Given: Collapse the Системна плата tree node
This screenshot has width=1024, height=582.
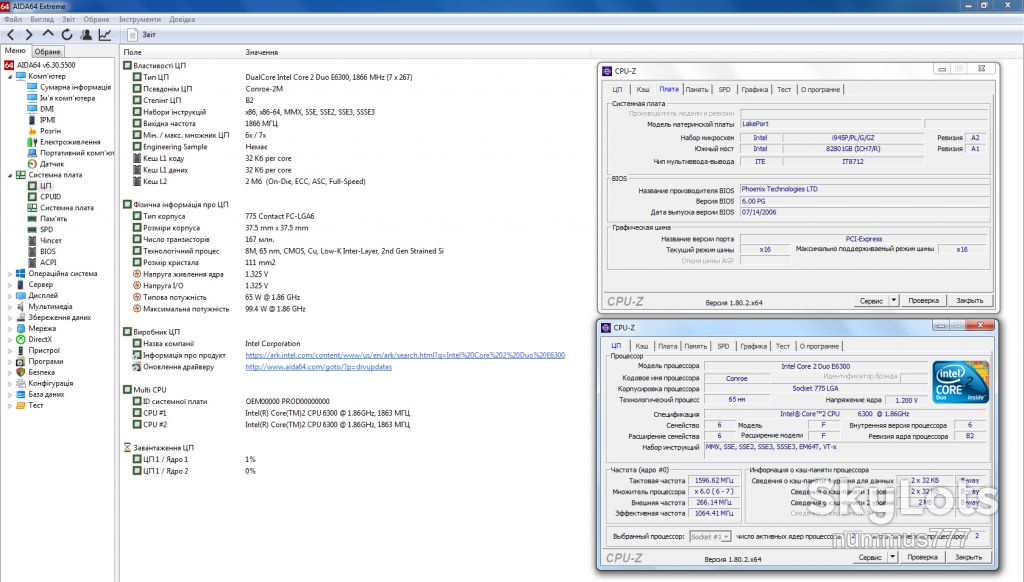Looking at the screenshot, I should [x=10, y=175].
